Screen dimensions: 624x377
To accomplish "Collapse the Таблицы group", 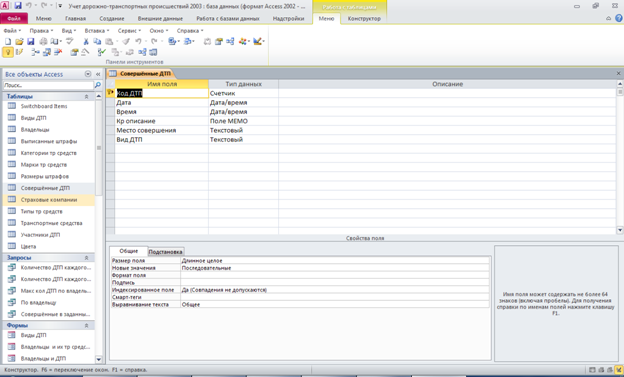I will pos(86,96).
